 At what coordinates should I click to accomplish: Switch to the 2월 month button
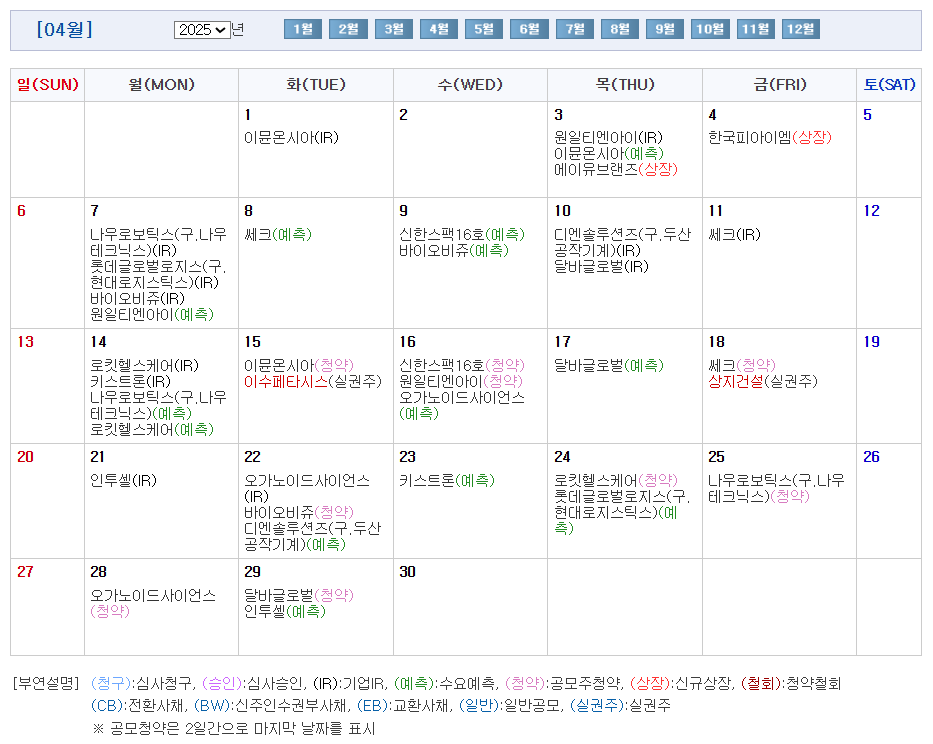[348, 29]
